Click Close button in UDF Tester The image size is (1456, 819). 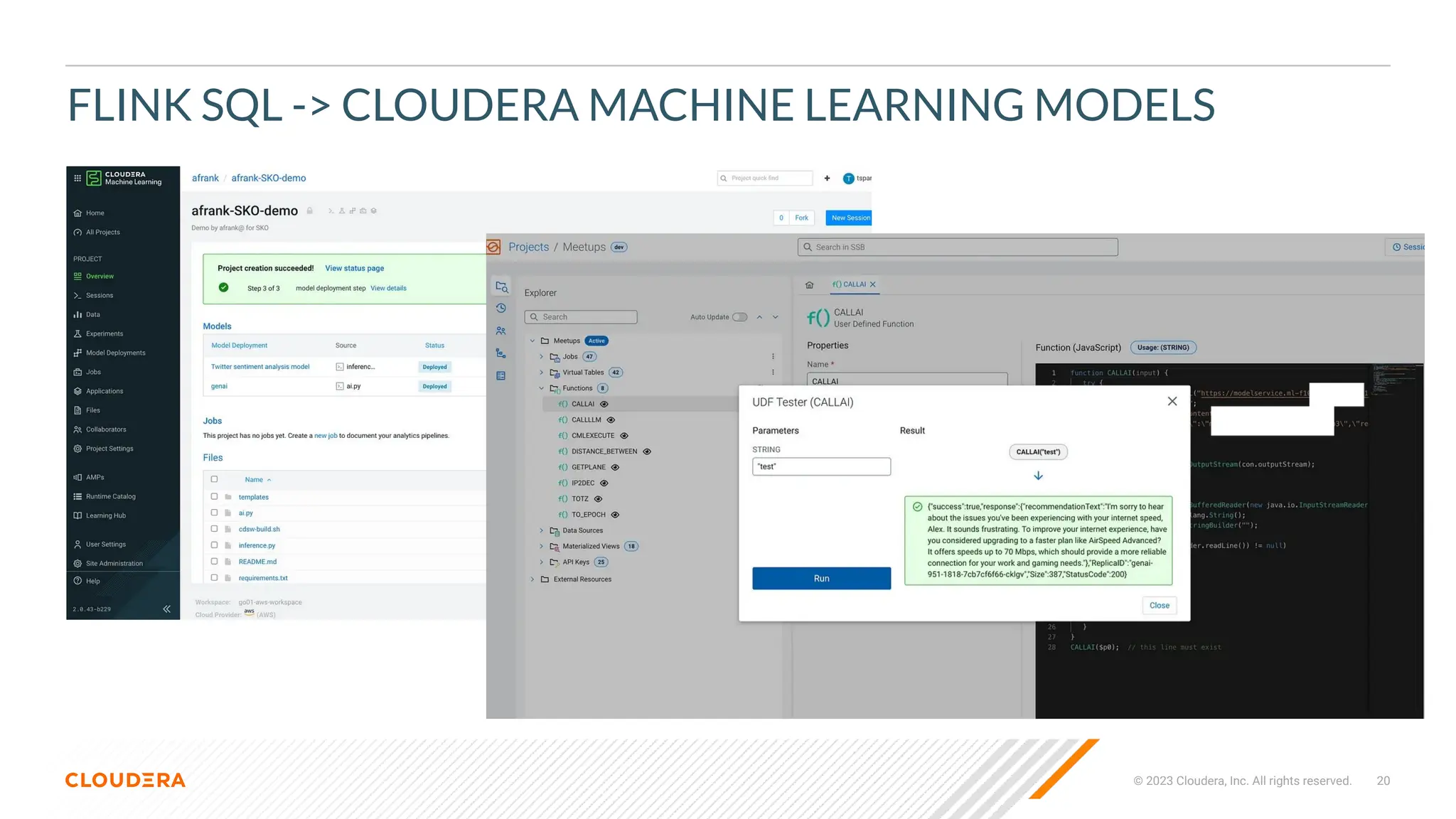click(1159, 606)
